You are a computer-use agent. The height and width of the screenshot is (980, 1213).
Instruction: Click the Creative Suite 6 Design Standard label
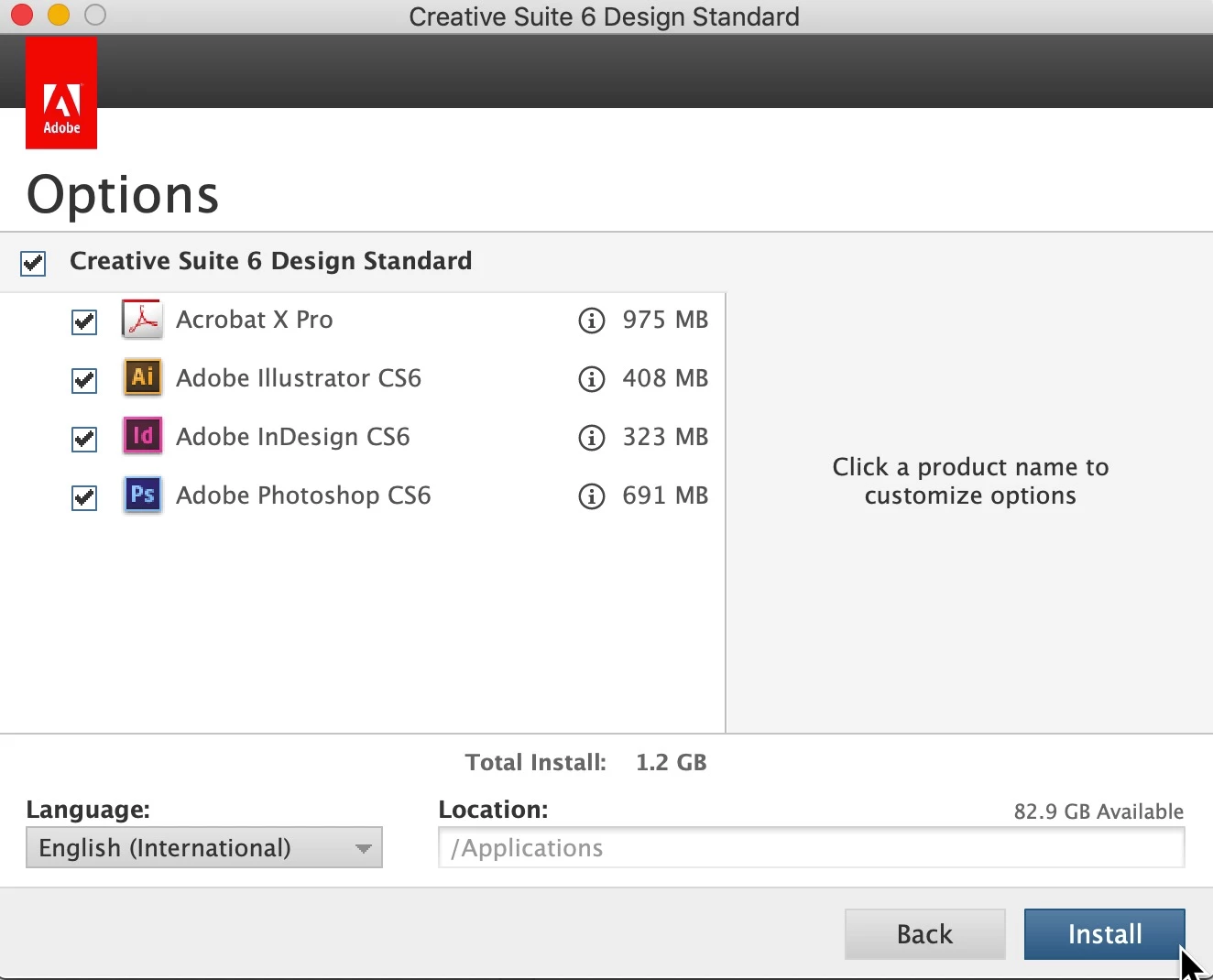tap(271, 261)
